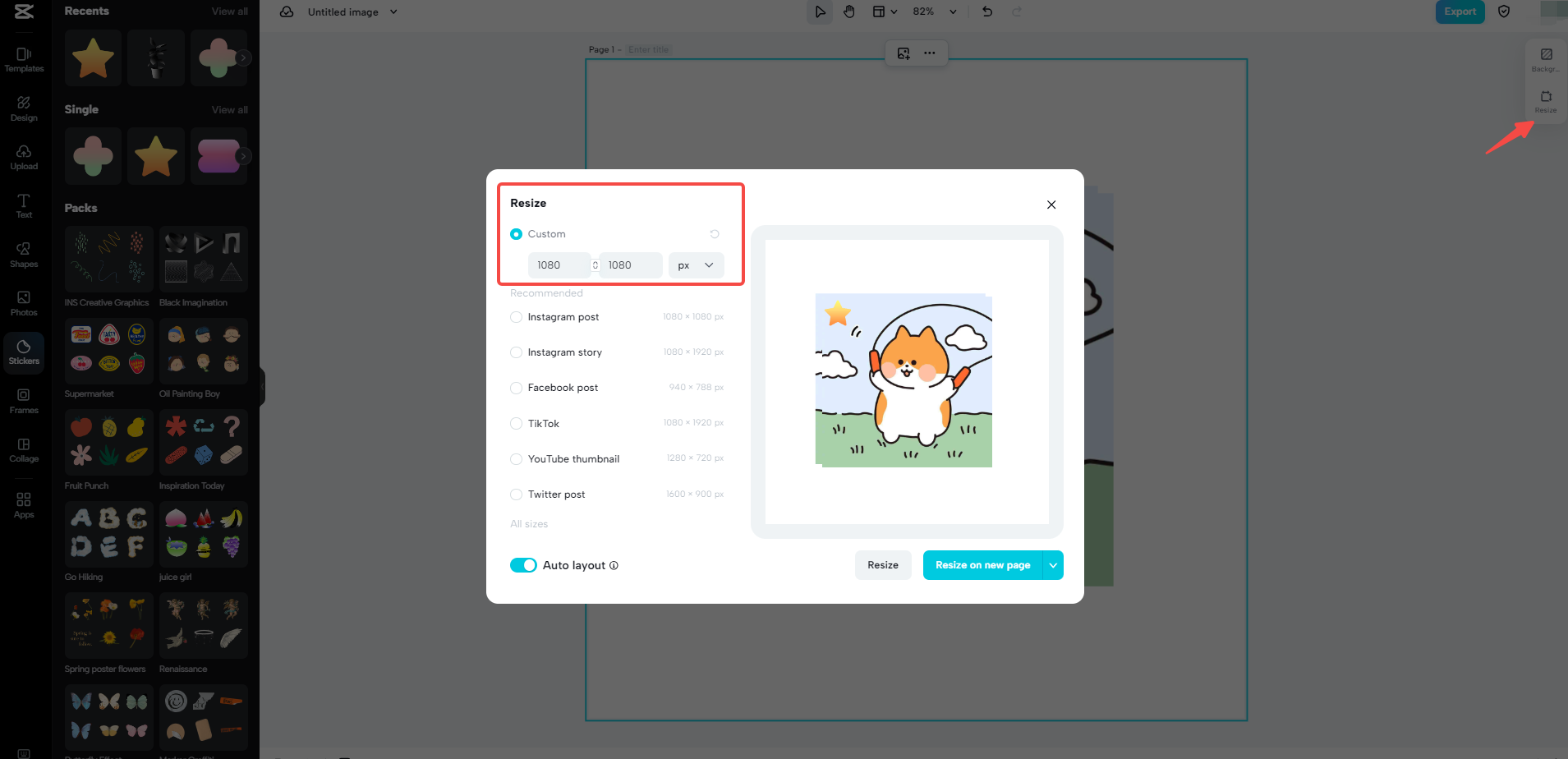Open the Collage sidebar panel
The image size is (1568, 759).
pos(24,449)
